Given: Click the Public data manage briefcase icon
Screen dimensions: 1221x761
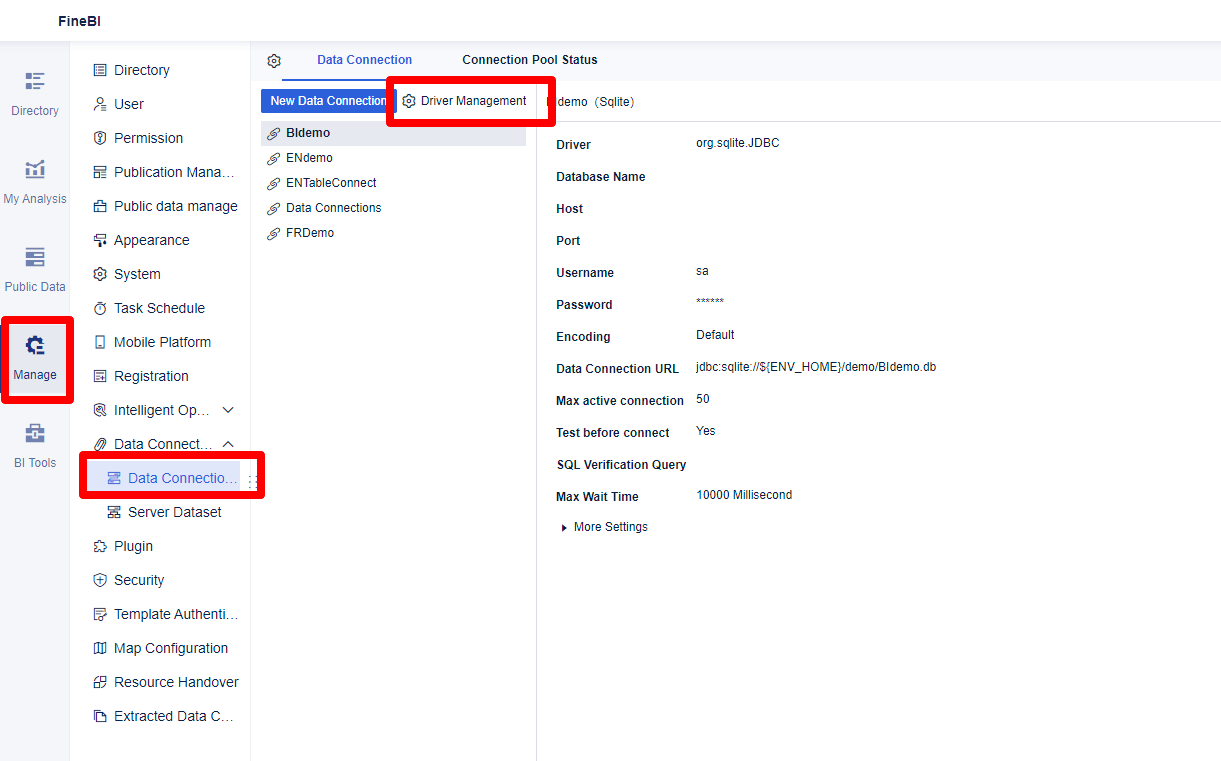Looking at the screenshot, I should click(x=100, y=206).
